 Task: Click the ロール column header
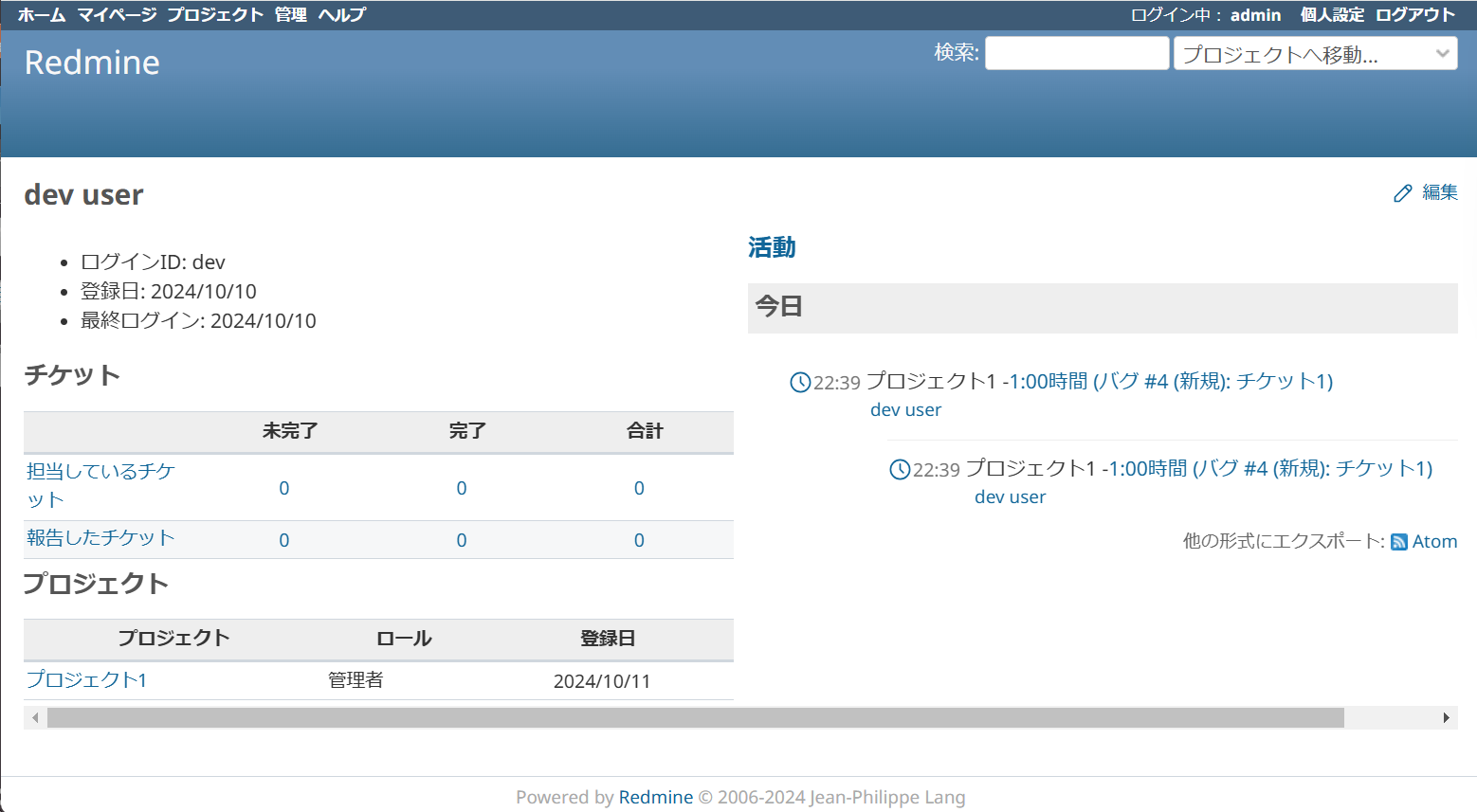tap(404, 639)
